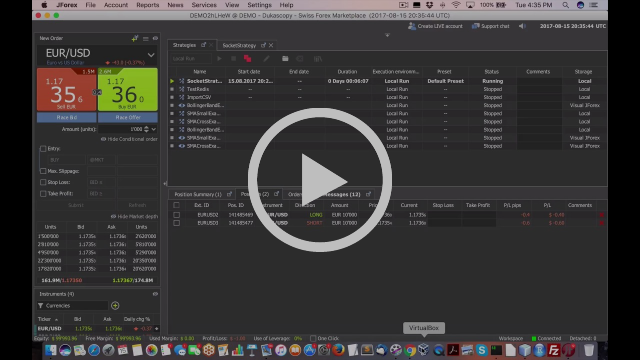This screenshot has width=640, height=360.
Task: Click the grey stop strategy icon
Action: [233, 59]
